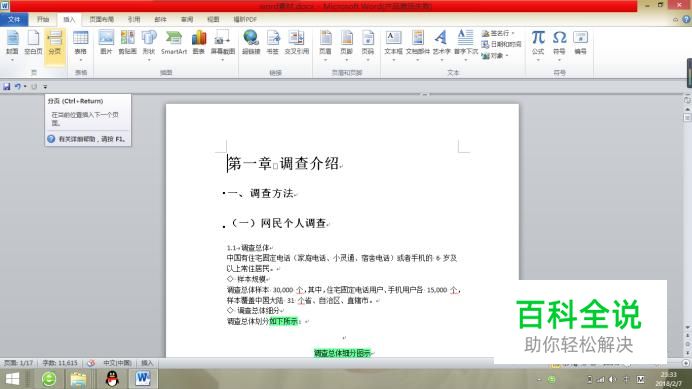The width and height of the screenshot is (692, 389).
Task: Open the Undo history dropdown arrow
Action: [25, 87]
